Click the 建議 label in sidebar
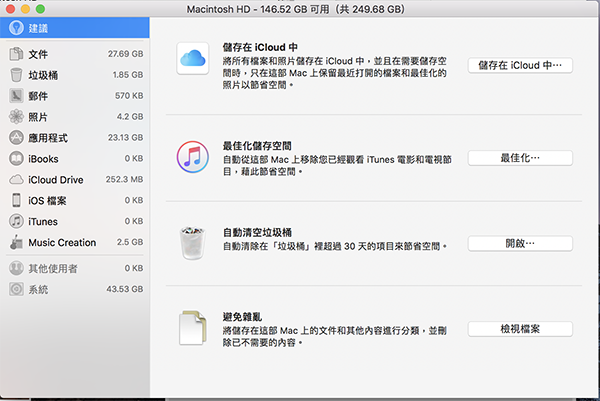The height and width of the screenshot is (401, 600). (x=38, y=28)
